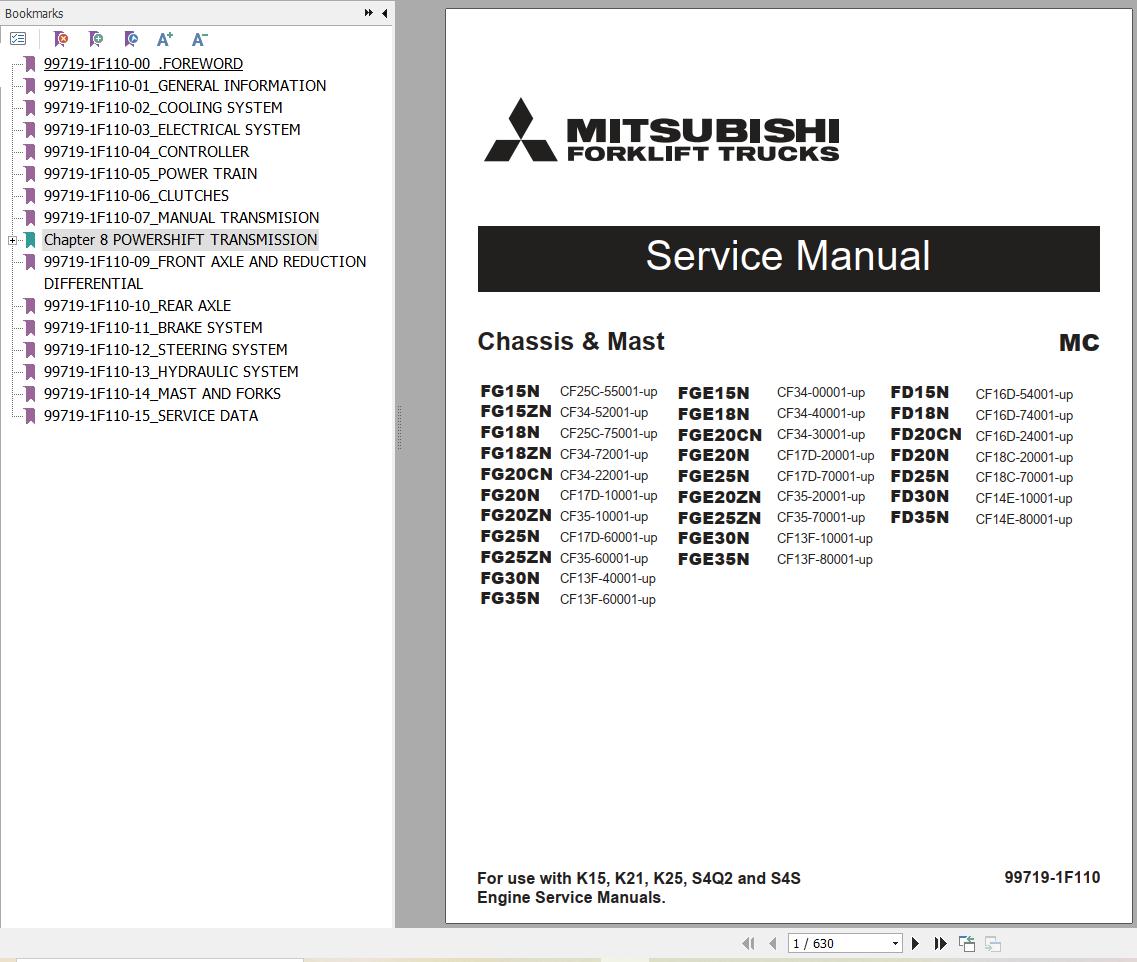Click the FG15N model name
1137x962 pixels.
pos(510,391)
